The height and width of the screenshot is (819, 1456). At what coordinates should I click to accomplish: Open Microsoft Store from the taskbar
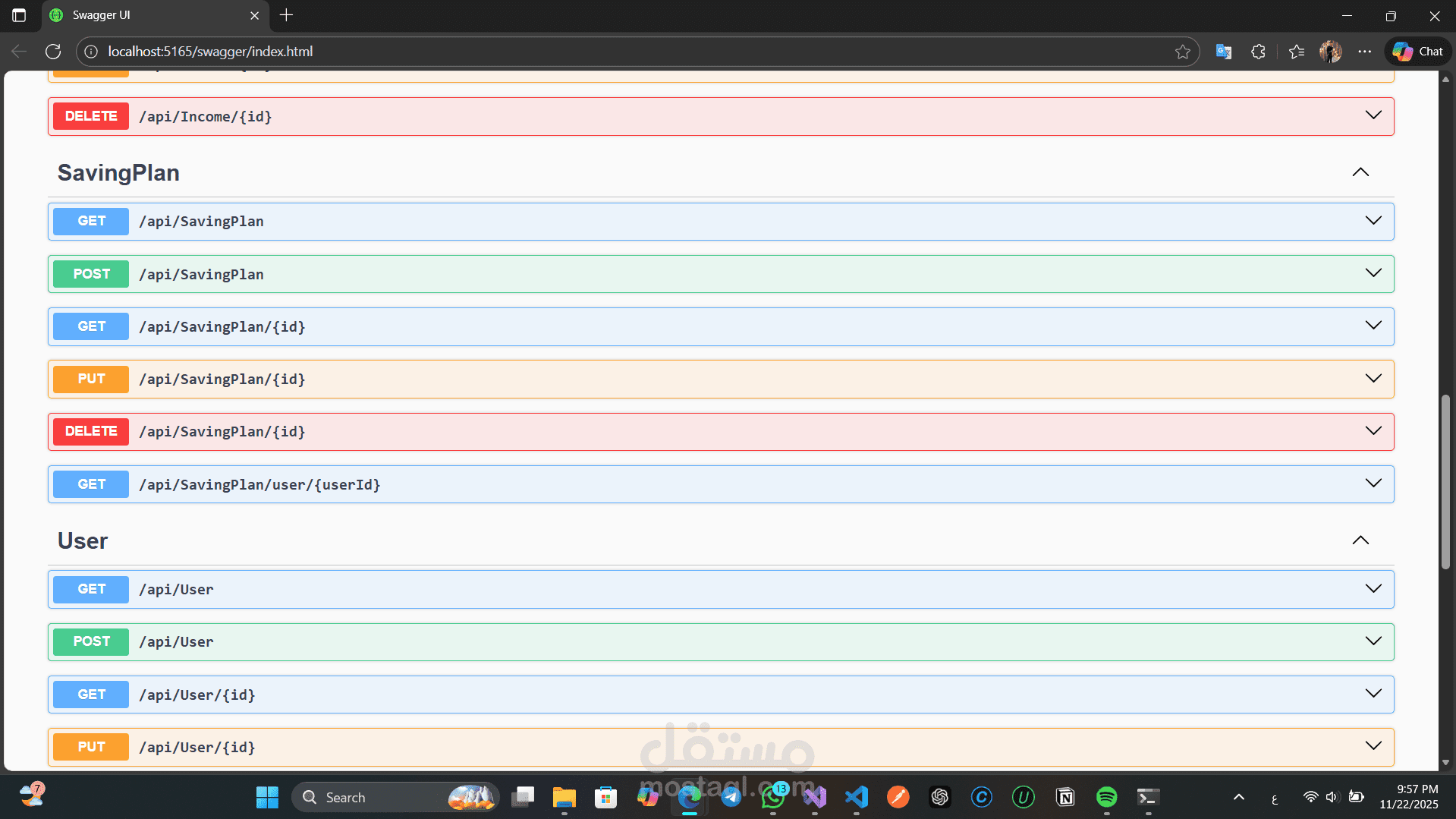[x=605, y=797]
